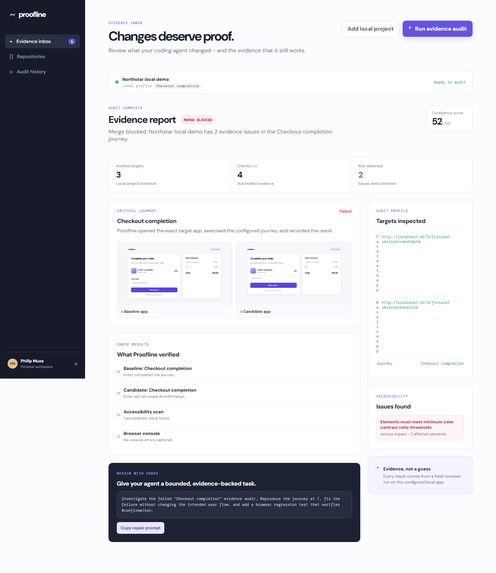Click the Philip Muse avatar
The height and width of the screenshot is (573, 496).
point(12,364)
